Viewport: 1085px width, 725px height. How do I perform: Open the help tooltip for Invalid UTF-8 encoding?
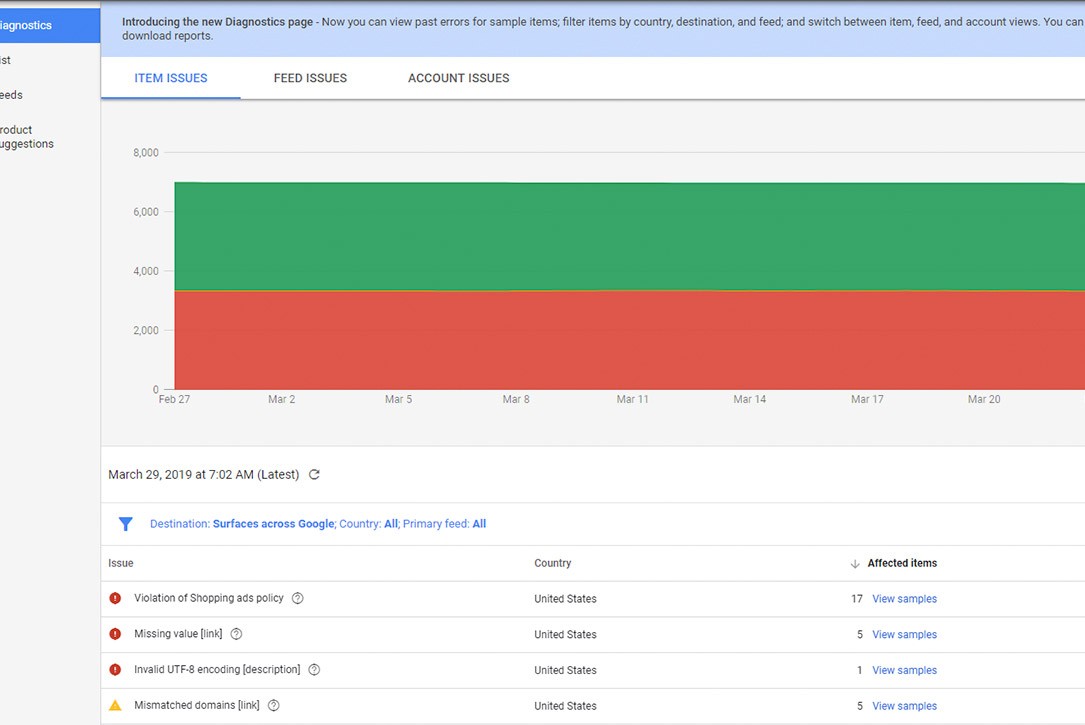pyautogui.click(x=313, y=670)
